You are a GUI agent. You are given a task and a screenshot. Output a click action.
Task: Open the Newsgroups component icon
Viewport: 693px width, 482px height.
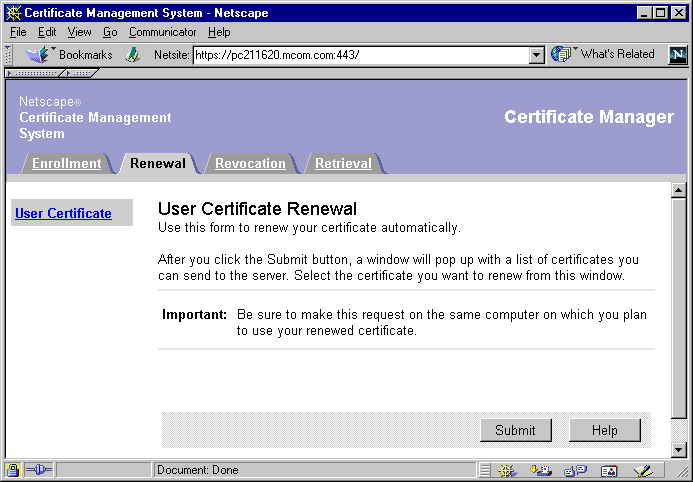pyautogui.click(x=575, y=471)
